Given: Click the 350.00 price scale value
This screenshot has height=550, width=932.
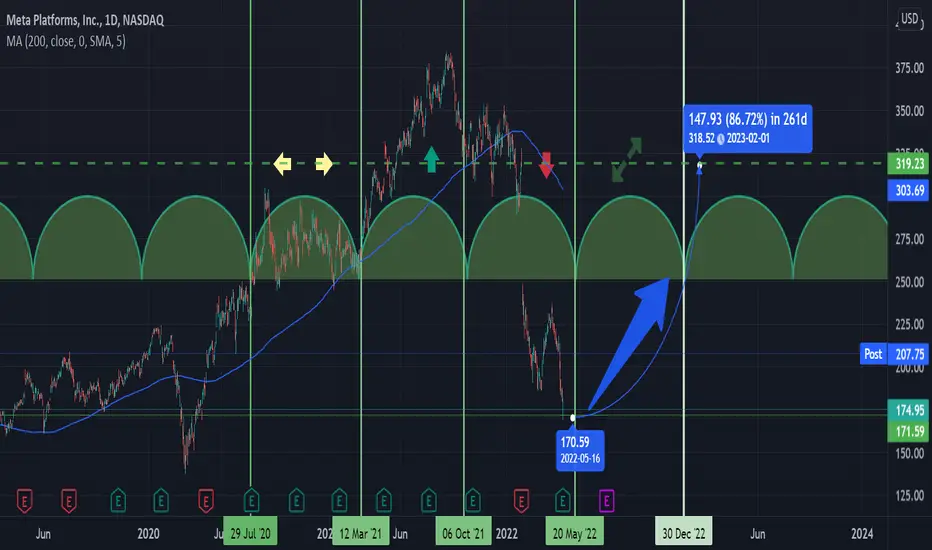Looking at the screenshot, I should [x=909, y=111].
